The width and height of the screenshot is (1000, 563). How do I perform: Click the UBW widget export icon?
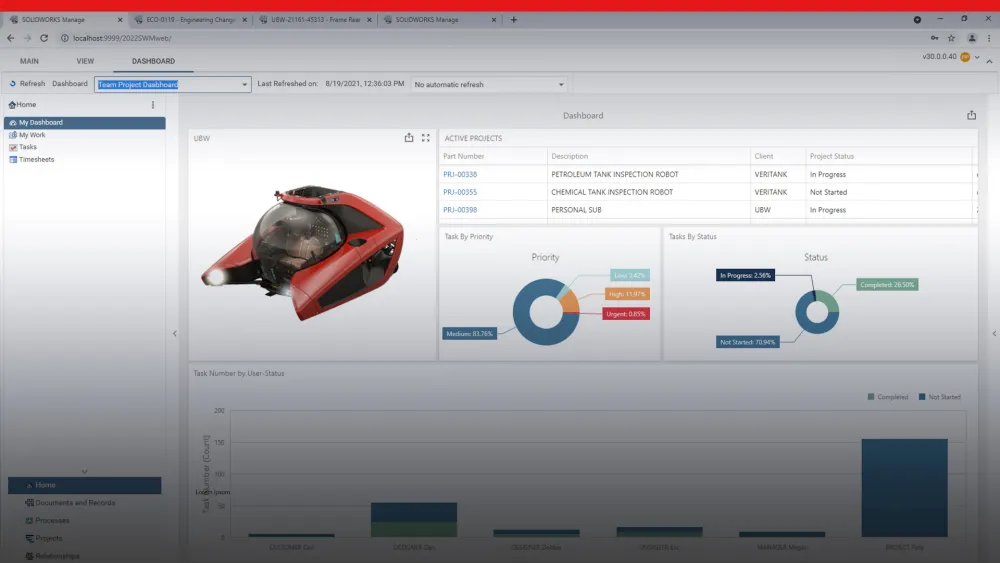(x=409, y=138)
